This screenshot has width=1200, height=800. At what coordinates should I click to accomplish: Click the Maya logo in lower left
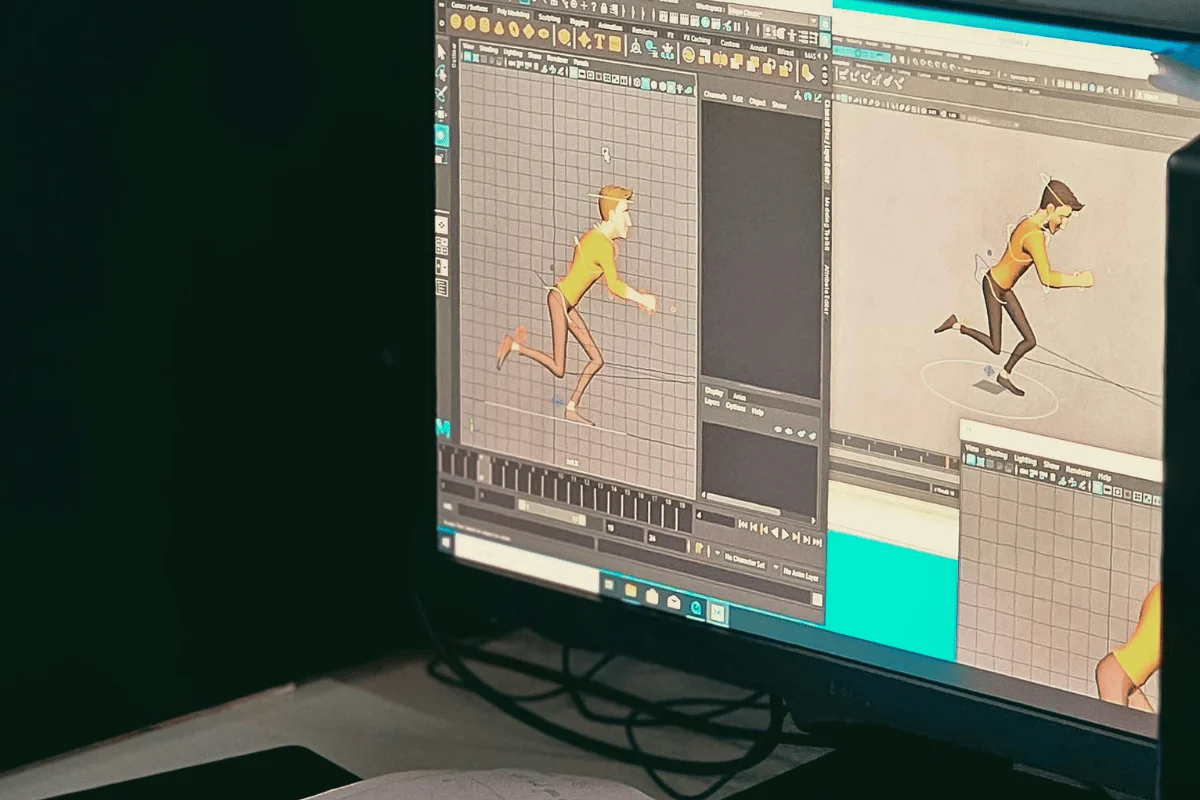[x=443, y=428]
